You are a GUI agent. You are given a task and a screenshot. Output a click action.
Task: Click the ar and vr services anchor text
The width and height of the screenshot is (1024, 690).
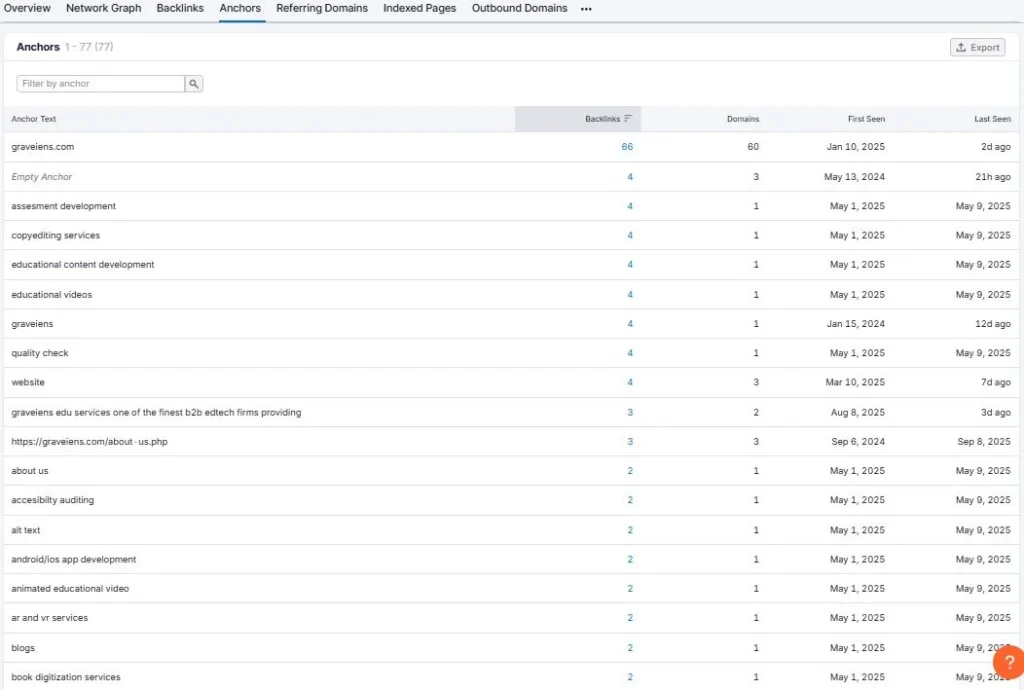point(49,618)
